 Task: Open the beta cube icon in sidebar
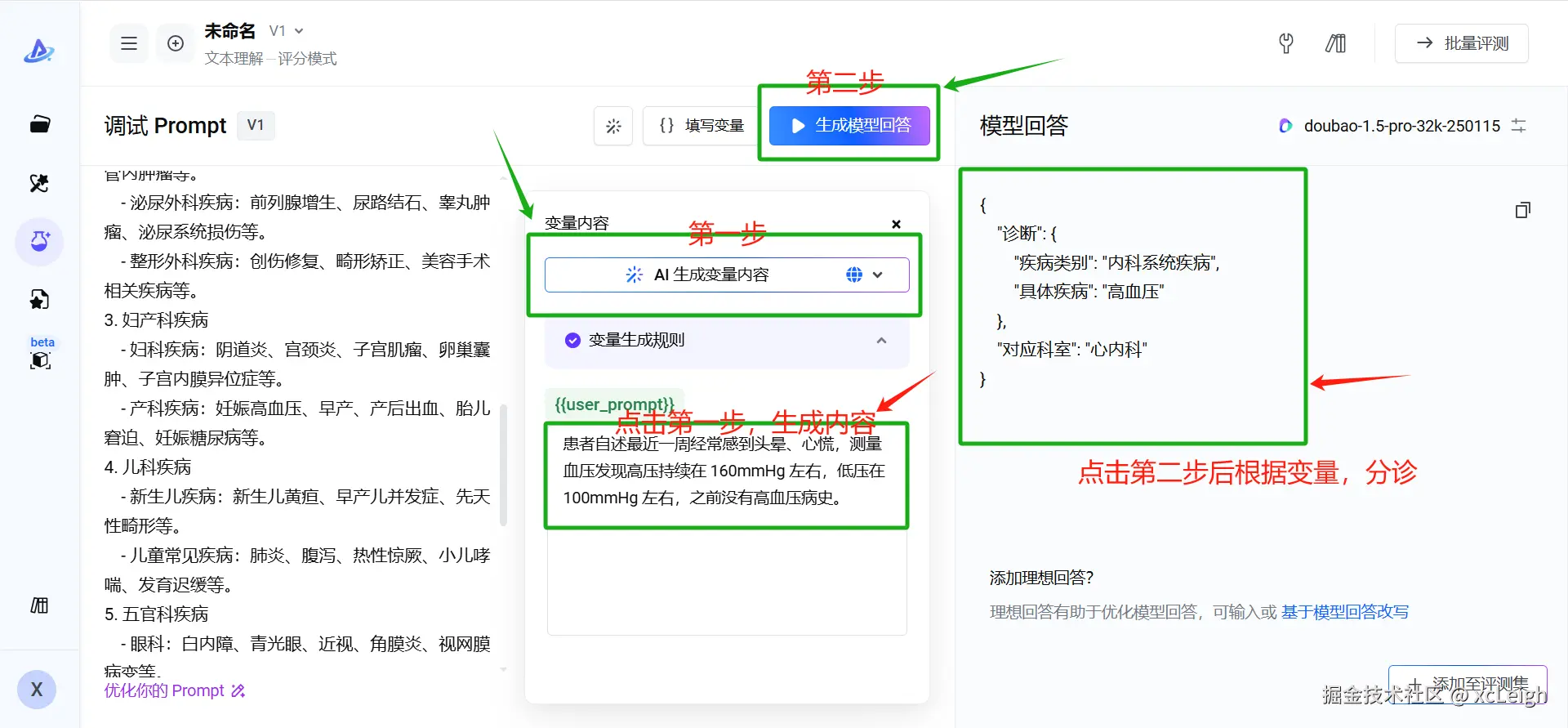[39, 360]
